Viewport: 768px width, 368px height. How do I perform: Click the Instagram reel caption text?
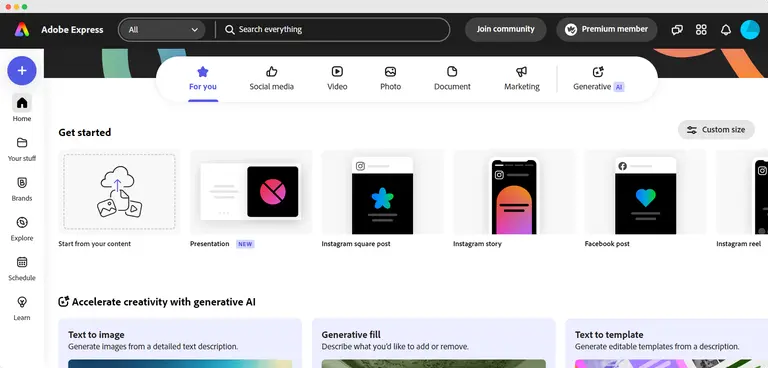pyautogui.click(x=739, y=244)
